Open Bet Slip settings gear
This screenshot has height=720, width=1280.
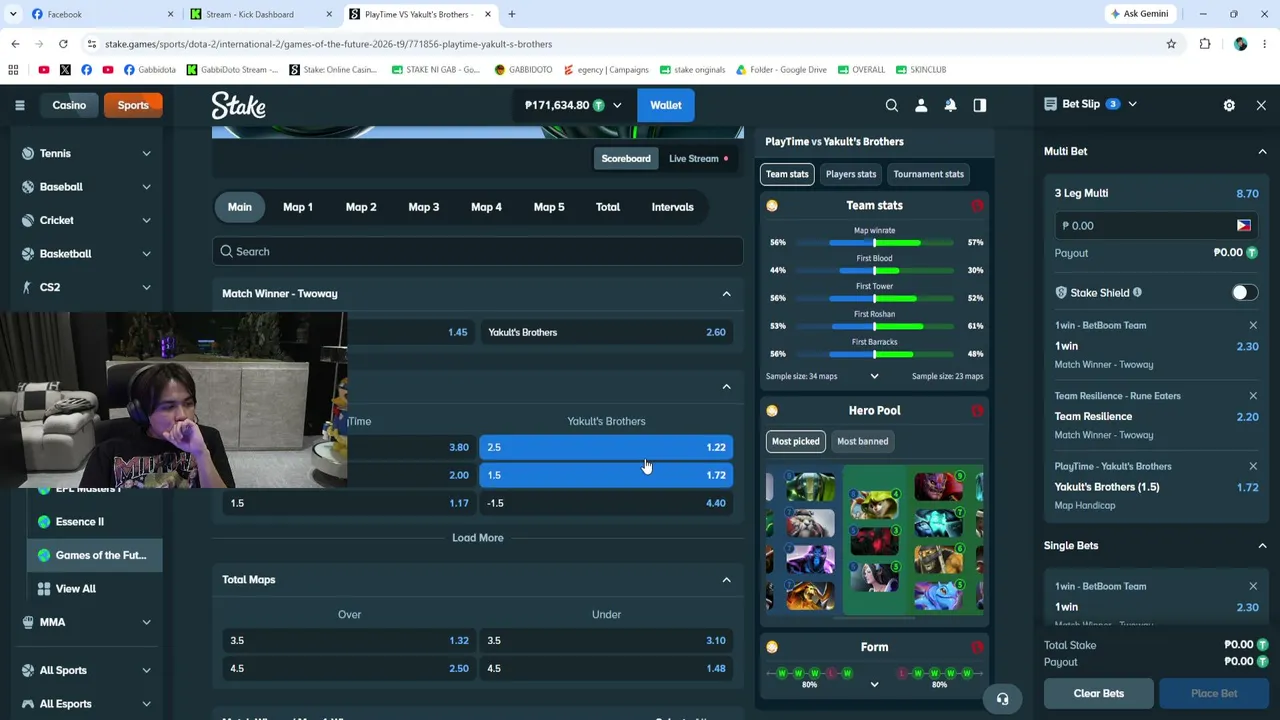(1229, 105)
